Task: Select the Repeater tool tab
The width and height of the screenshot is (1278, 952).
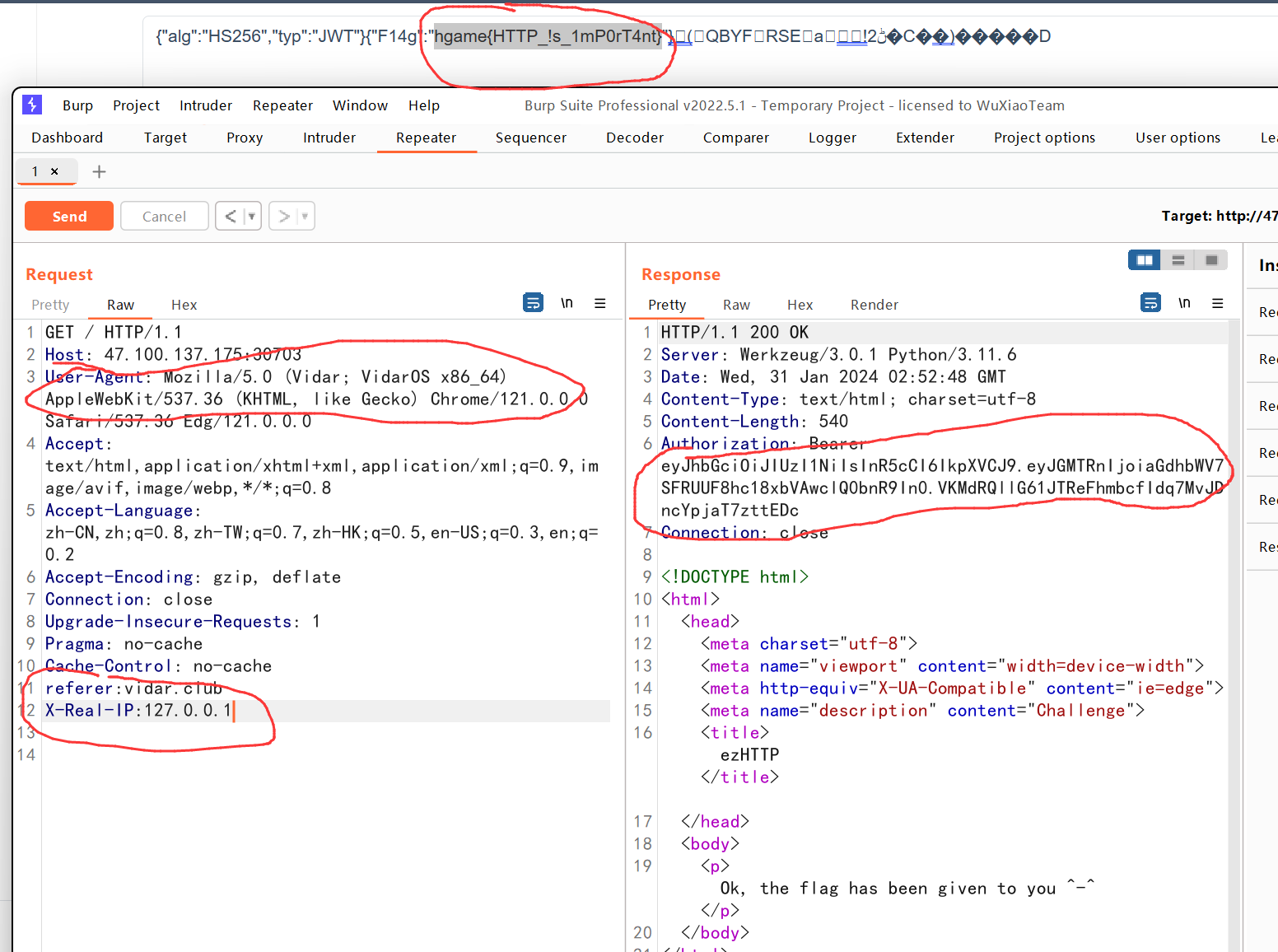Action: click(426, 138)
